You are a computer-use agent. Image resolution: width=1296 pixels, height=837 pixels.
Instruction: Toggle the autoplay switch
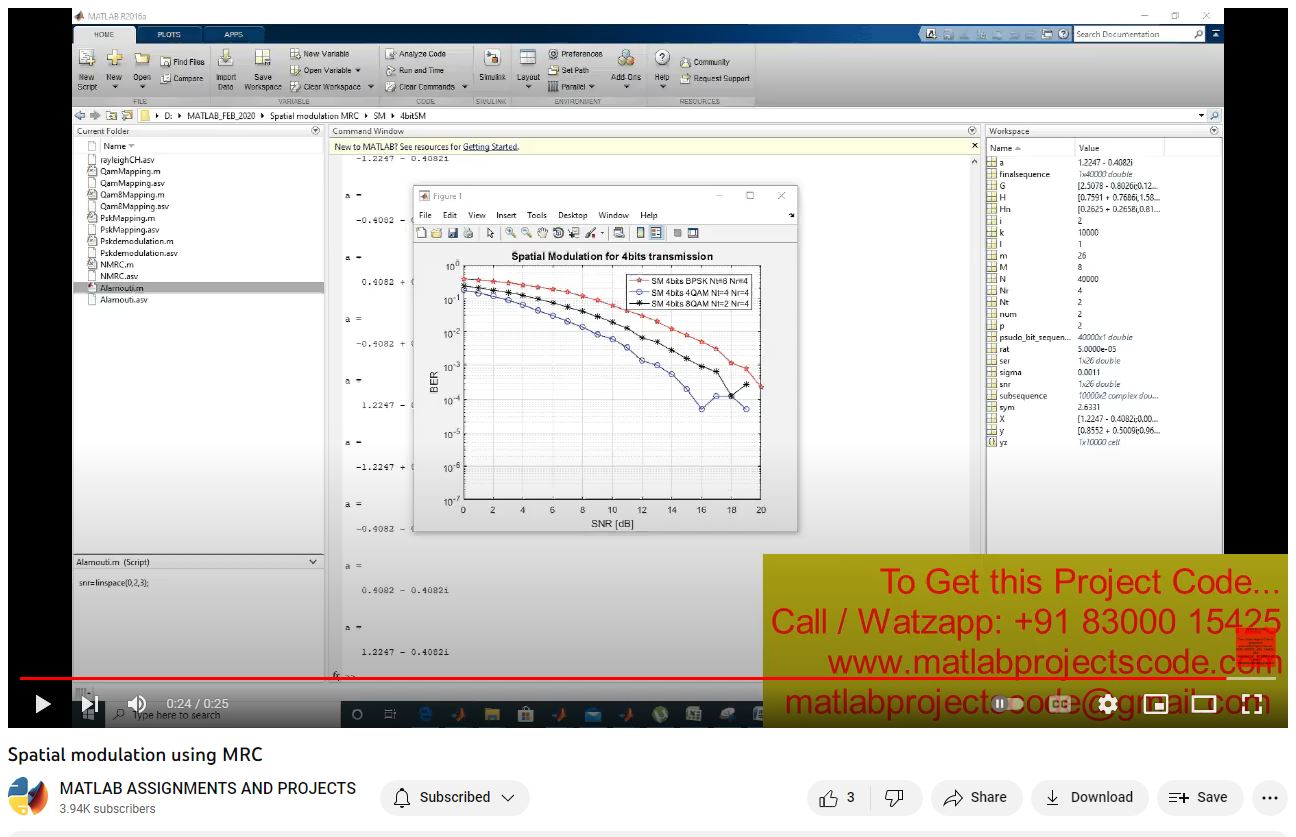[x=1008, y=704]
